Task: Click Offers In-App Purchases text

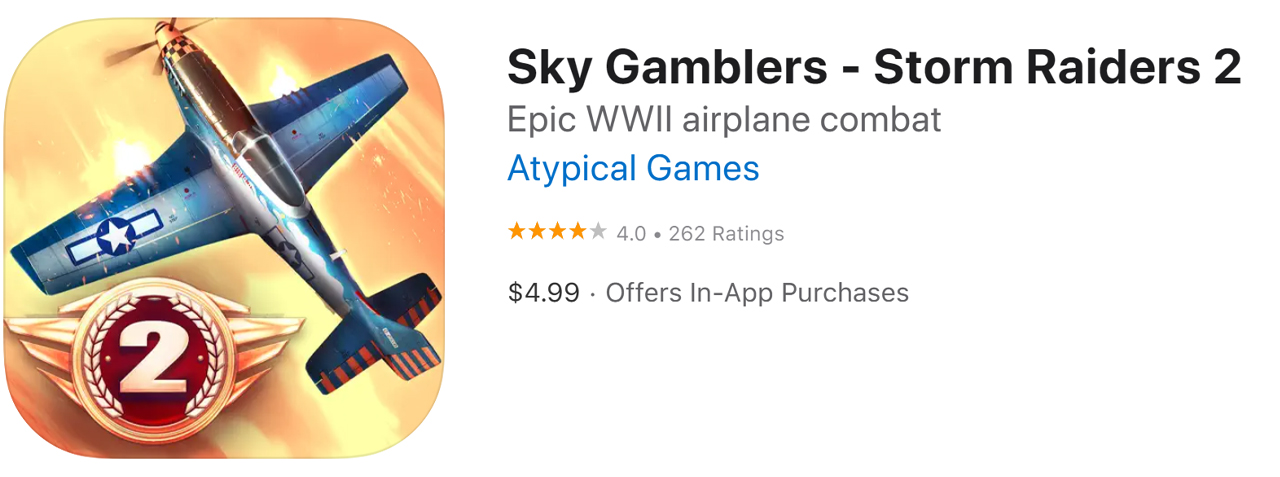Action: pos(757,292)
